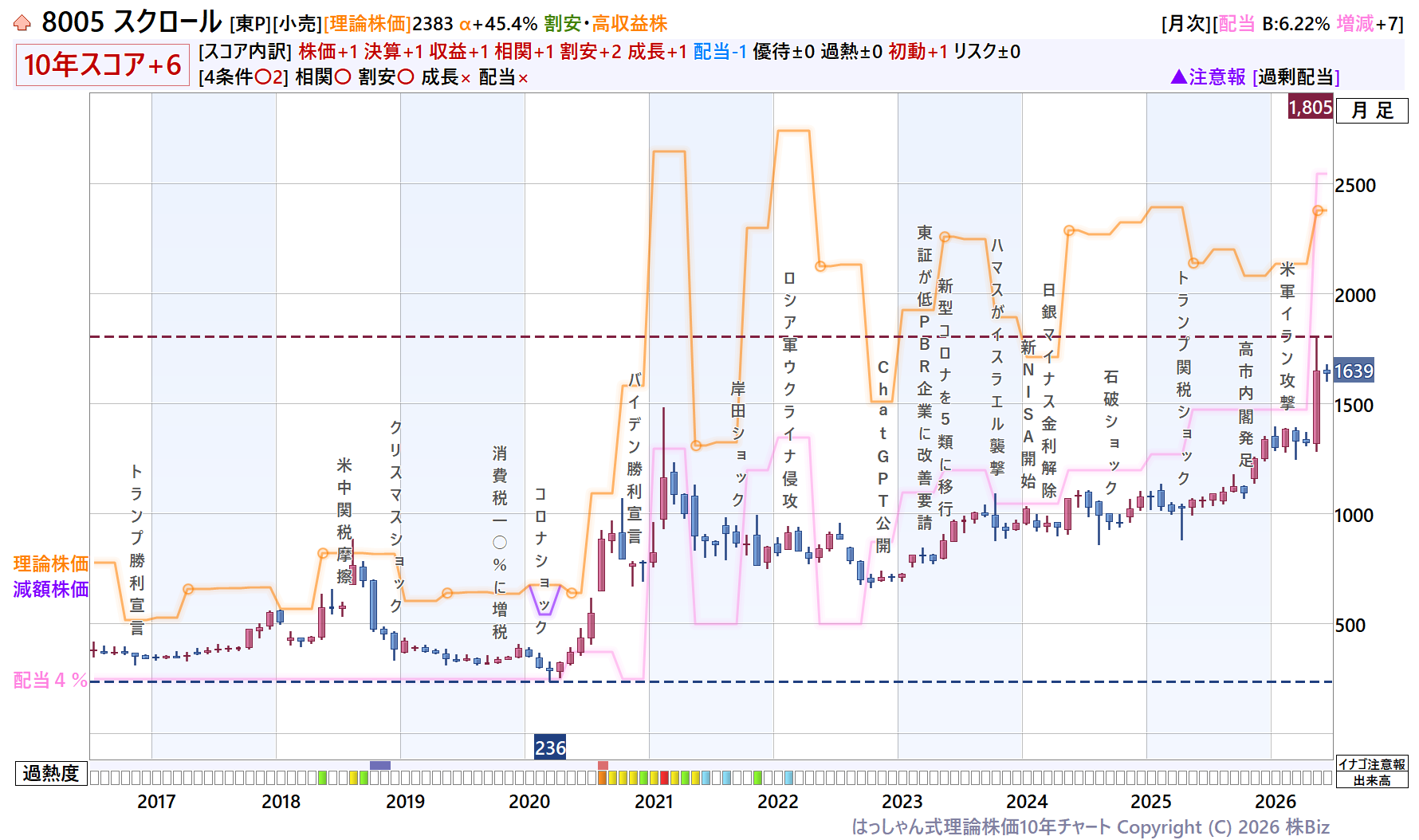Click the 過熱度 label box
1419x840 pixels.
click(51, 773)
